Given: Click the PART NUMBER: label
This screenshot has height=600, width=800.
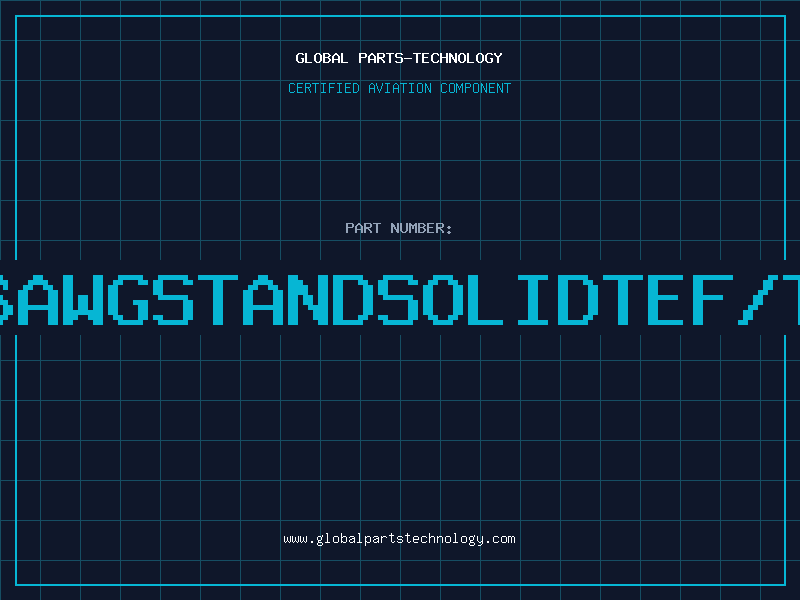Looking at the screenshot, I should tap(399, 228).
